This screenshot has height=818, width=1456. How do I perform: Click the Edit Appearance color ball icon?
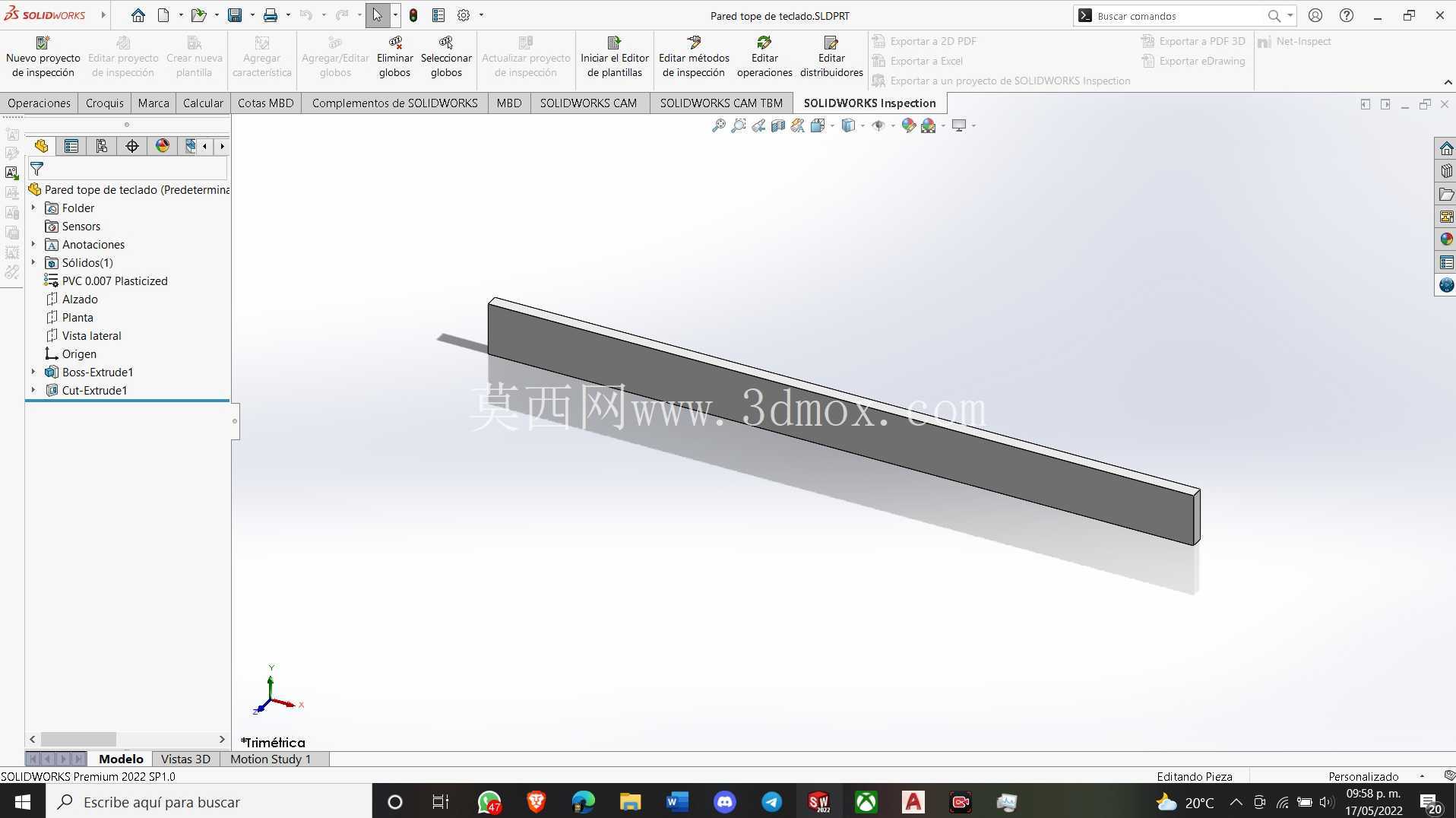coord(908,125)
